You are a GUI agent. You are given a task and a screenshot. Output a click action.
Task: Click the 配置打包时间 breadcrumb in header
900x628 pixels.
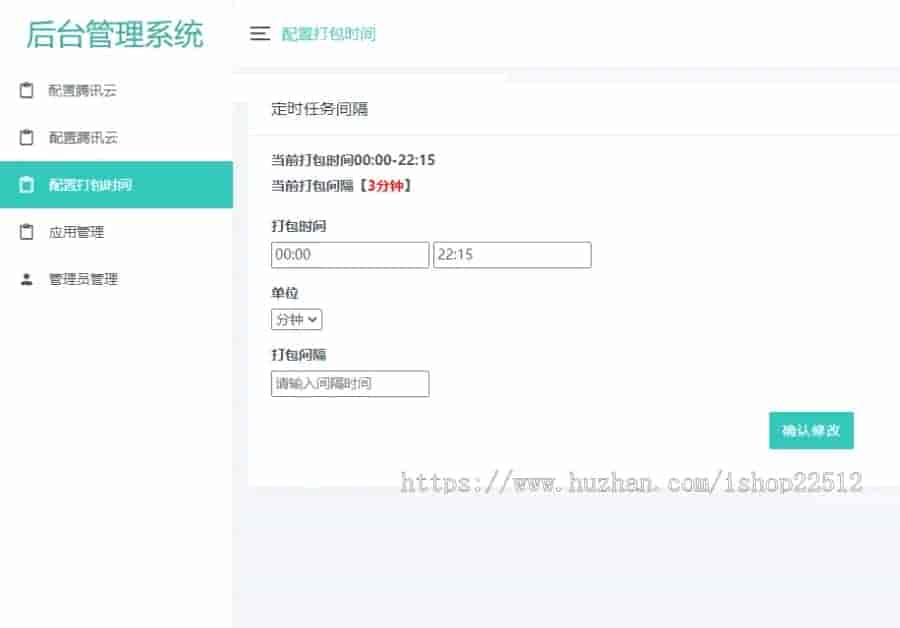click(x=328, y=34)
